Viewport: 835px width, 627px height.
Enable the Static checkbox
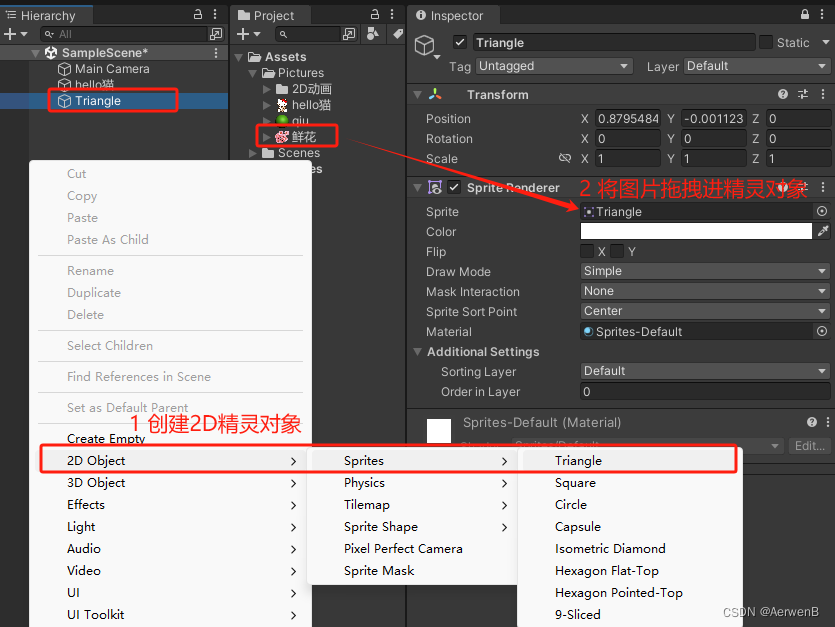[x=766, y=42]
